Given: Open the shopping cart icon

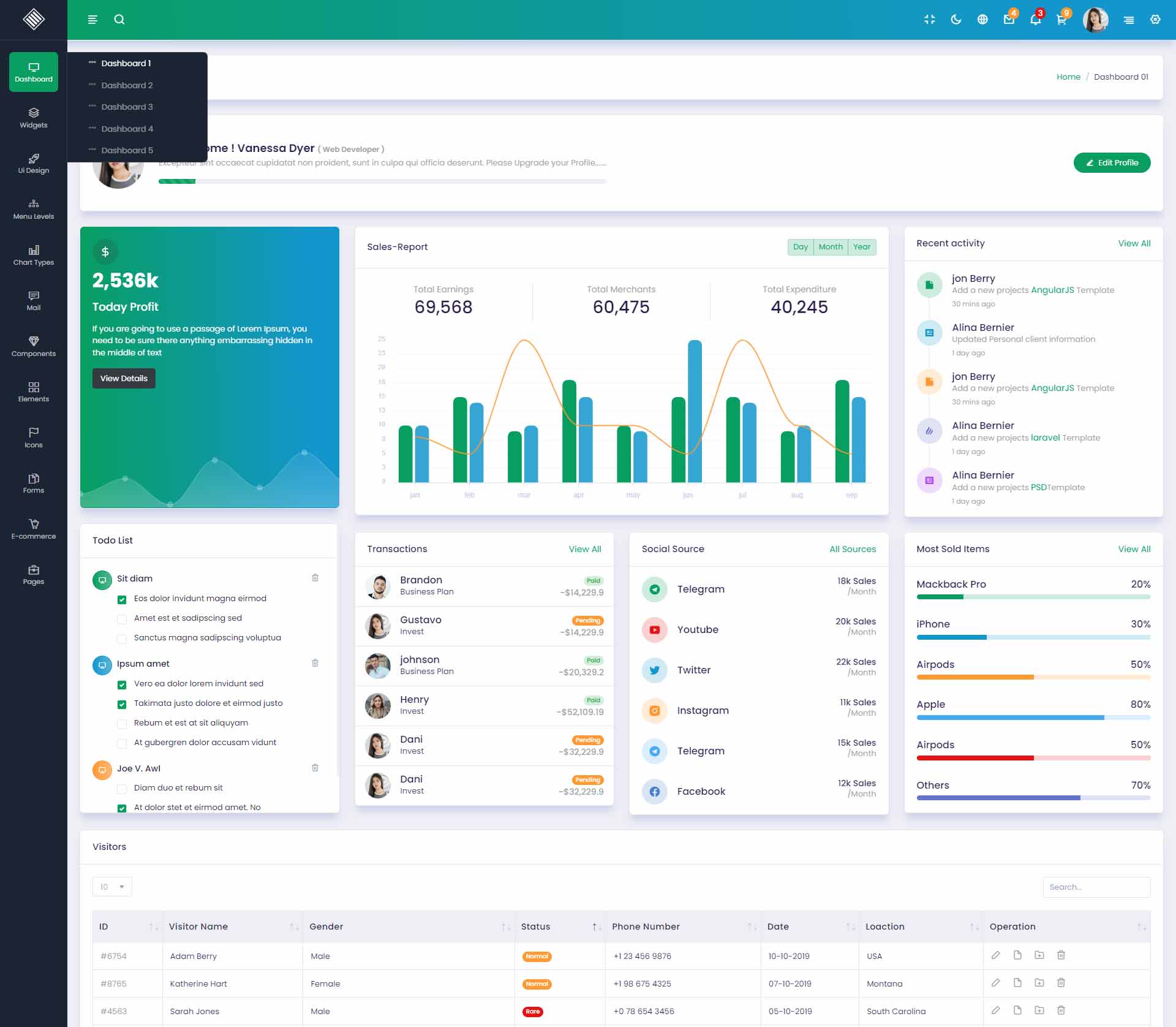Looking at the screenshot, I should [x=1061, y=20].
